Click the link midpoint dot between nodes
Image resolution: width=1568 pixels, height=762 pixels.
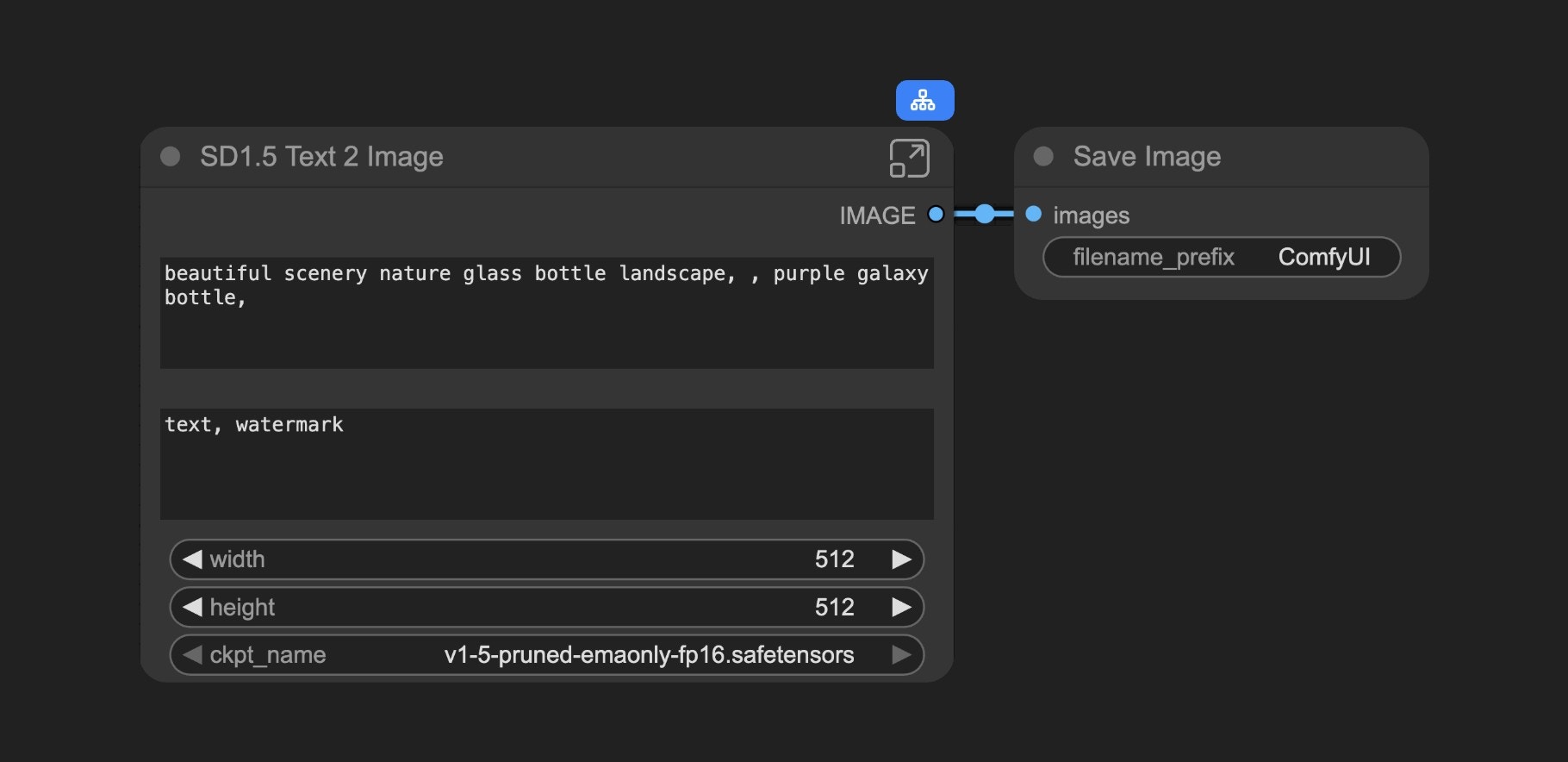[984, 215]
